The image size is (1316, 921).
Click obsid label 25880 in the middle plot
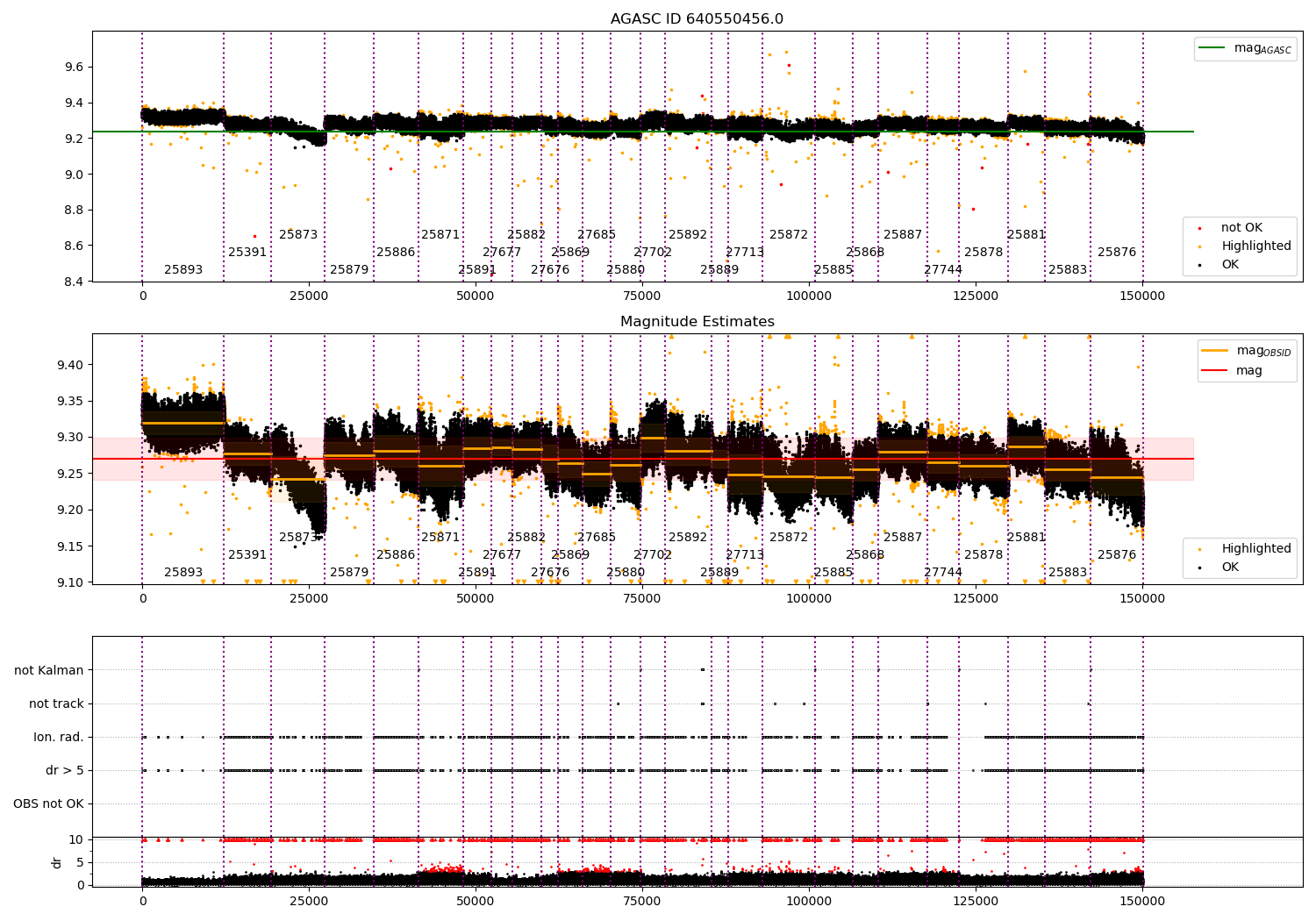click(x=626, y=572)
